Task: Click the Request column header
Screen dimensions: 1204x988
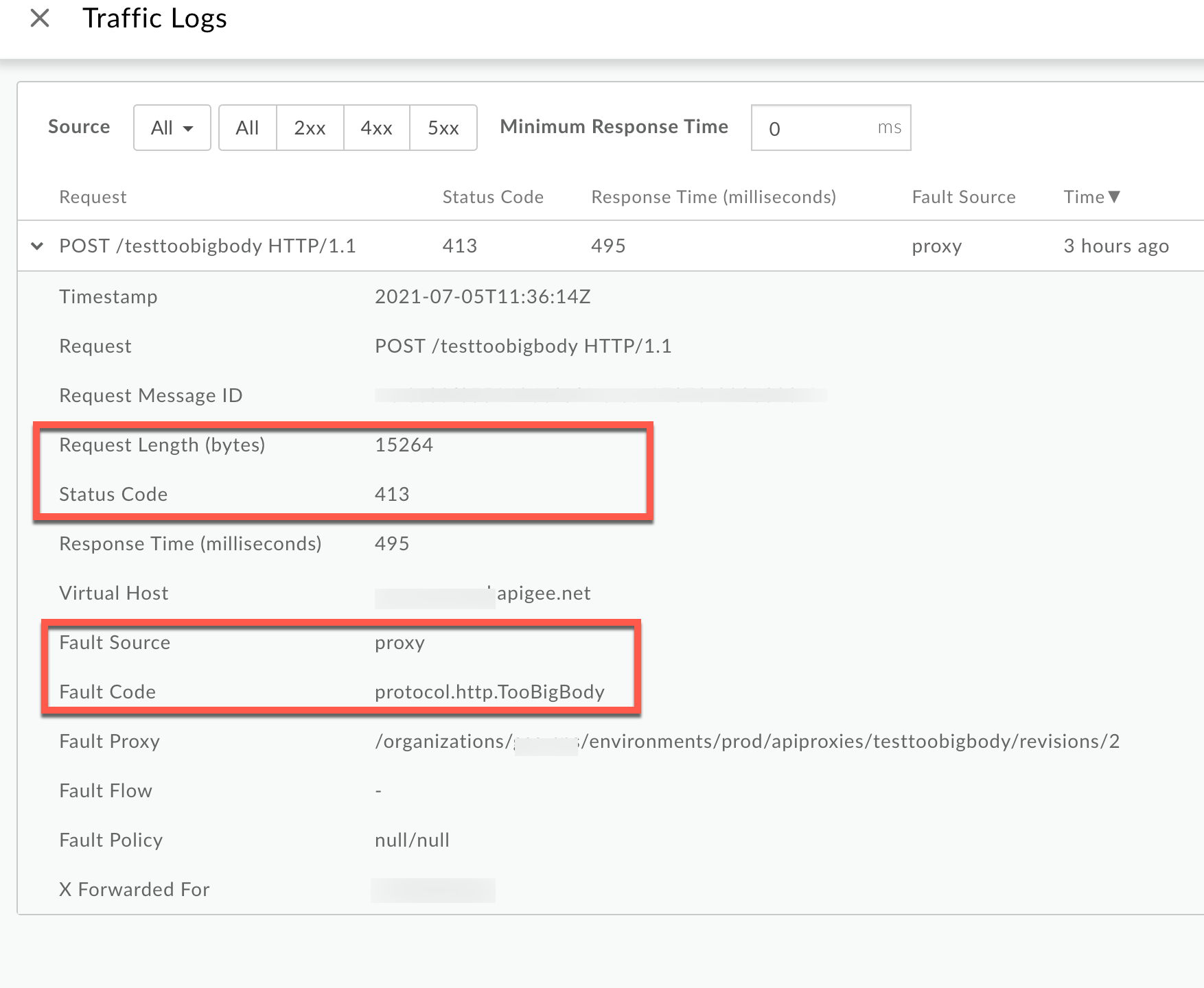Action: (x=93, y=197)
